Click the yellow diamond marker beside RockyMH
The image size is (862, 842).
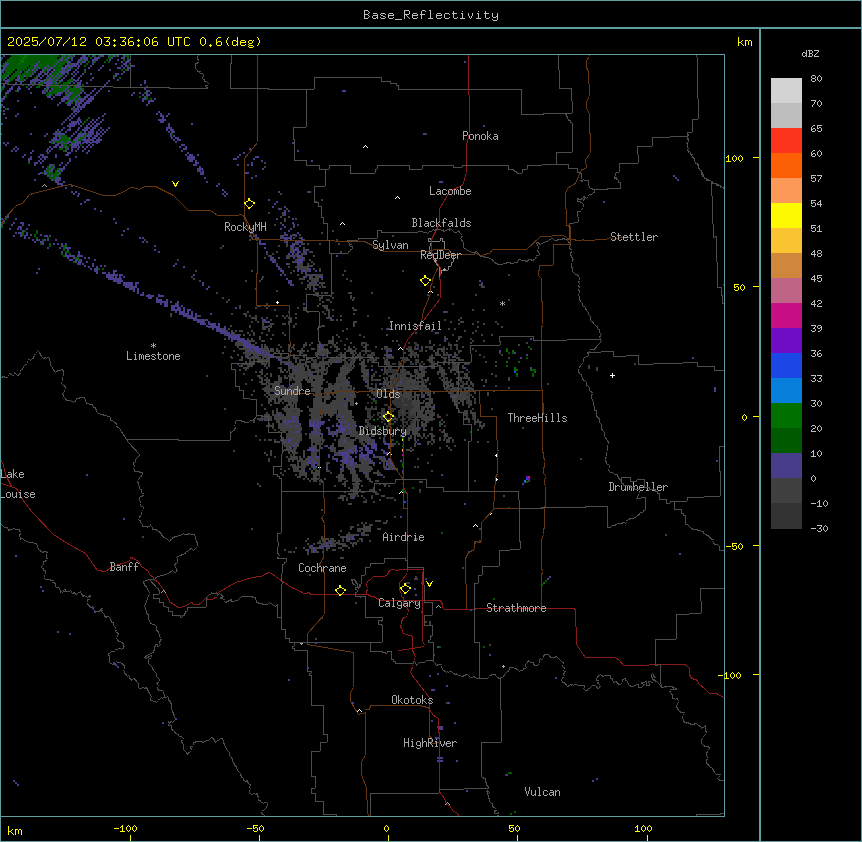pyautogui.click(x=249, y=204)
